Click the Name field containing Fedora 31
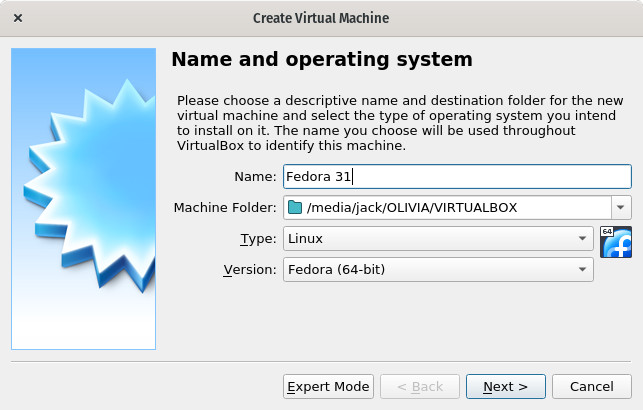The height and width of the screenshot is (410, 643). pos(457,176)
